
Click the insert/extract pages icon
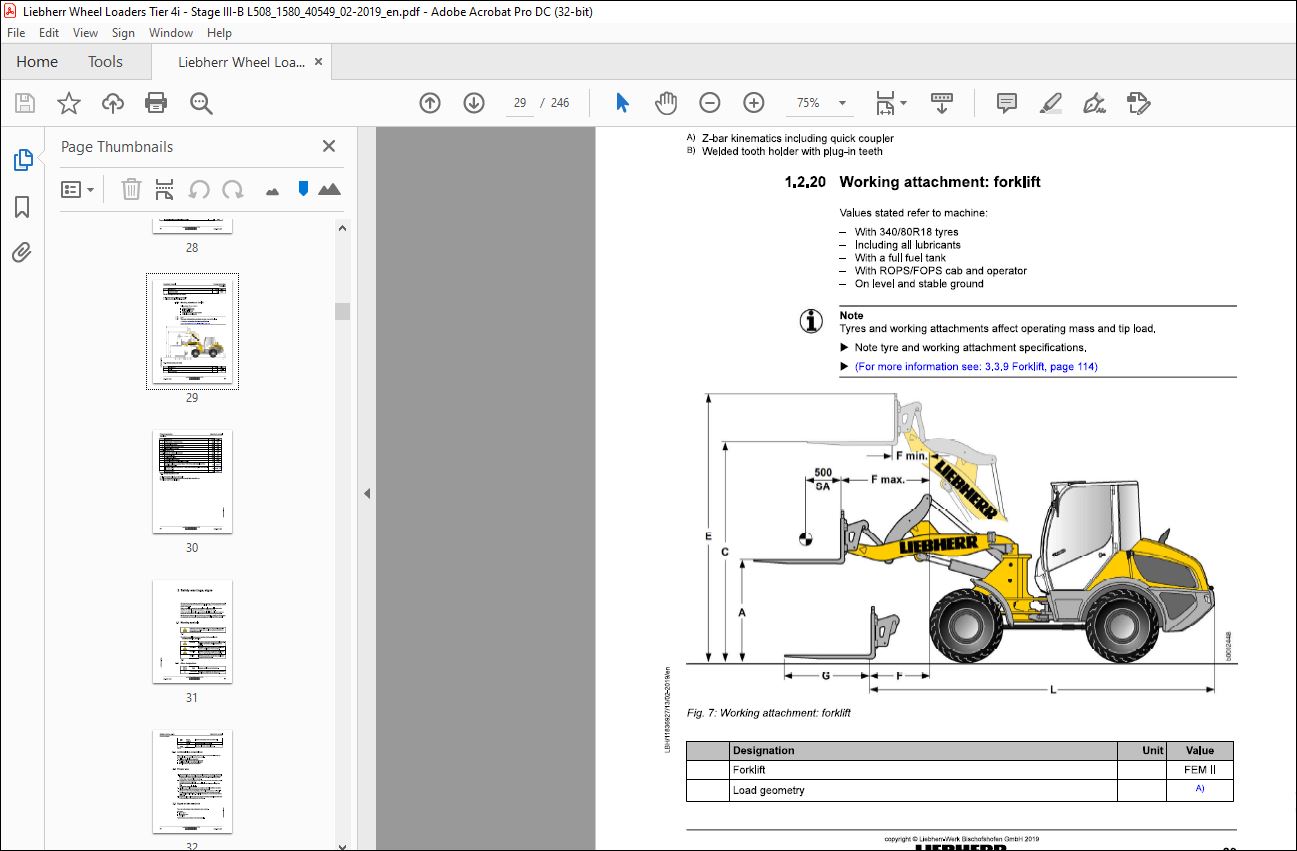click(x=165, y=189)
